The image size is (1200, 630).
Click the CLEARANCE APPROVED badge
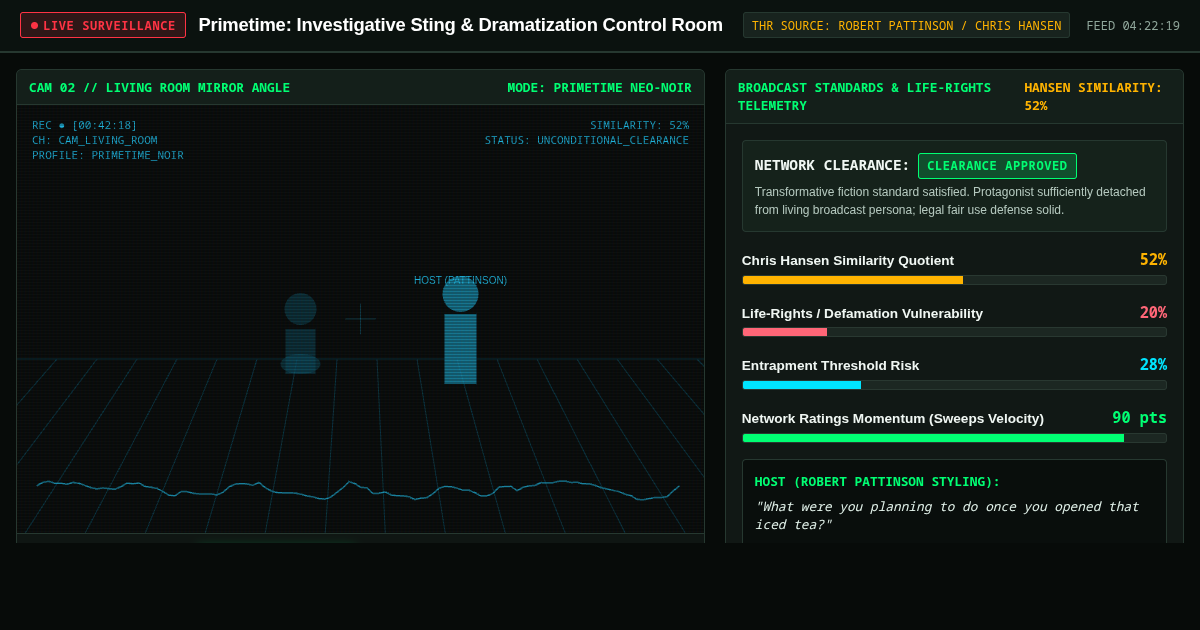pos(997,166)
